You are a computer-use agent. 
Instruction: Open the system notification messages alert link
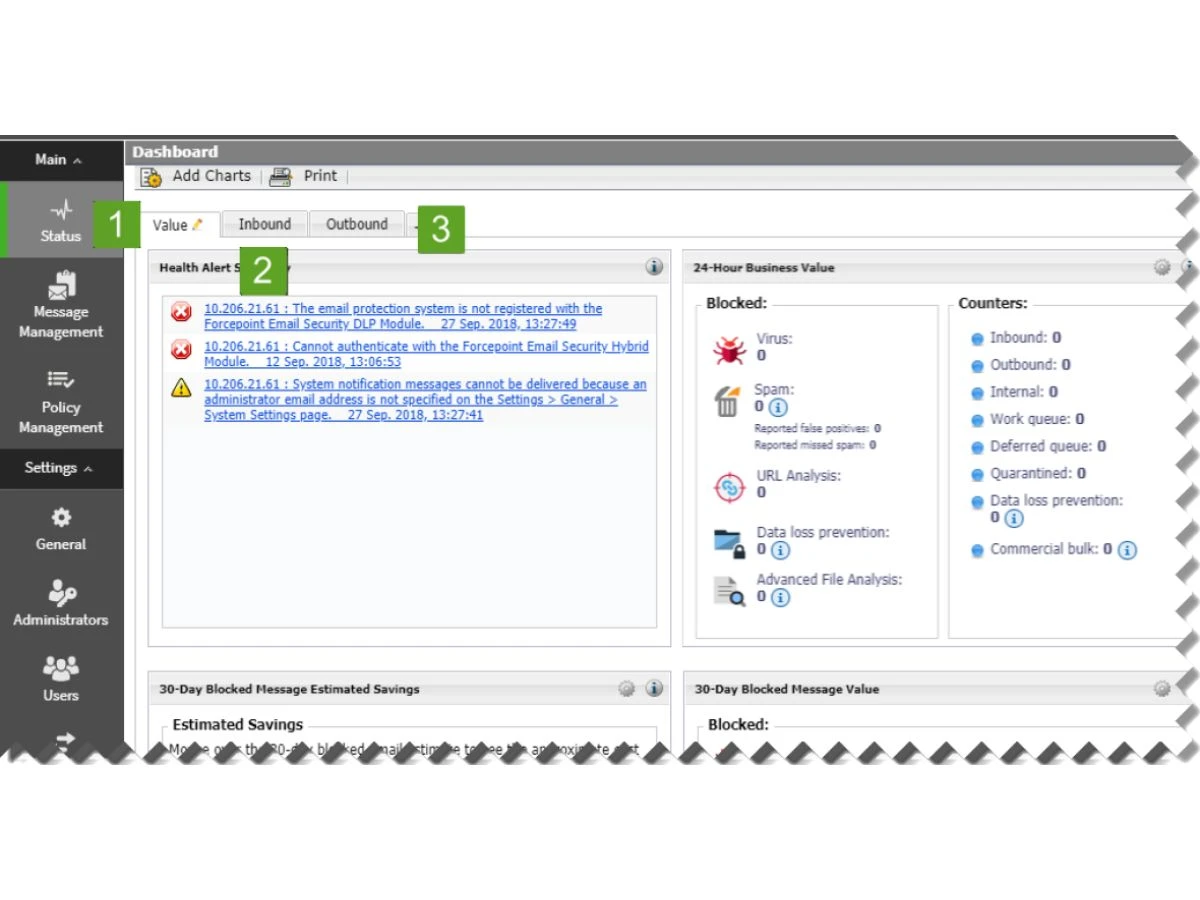(426, 399)
